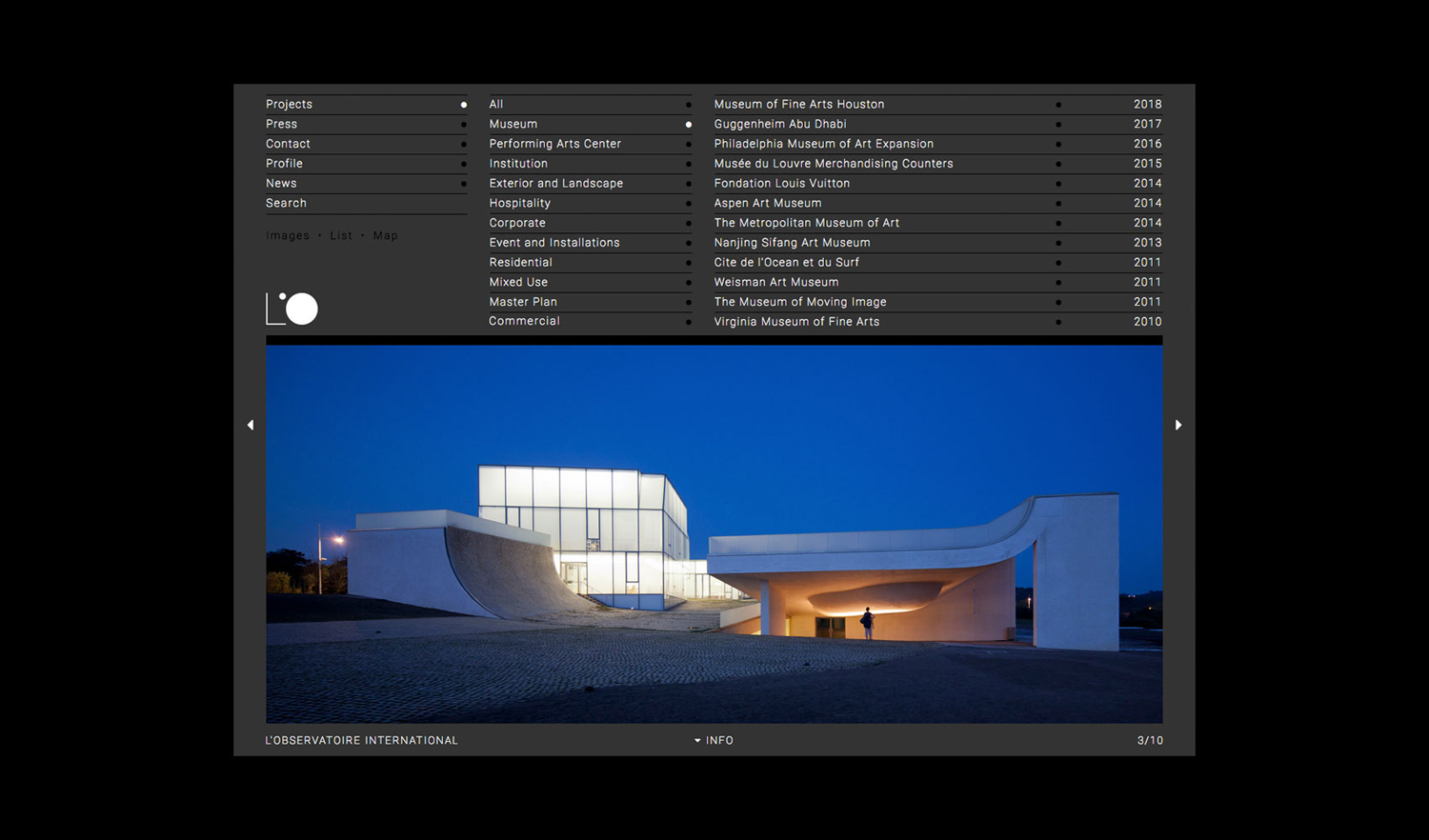Open Philadelphia Museum of Art Expansion project

tap(824, 144)
